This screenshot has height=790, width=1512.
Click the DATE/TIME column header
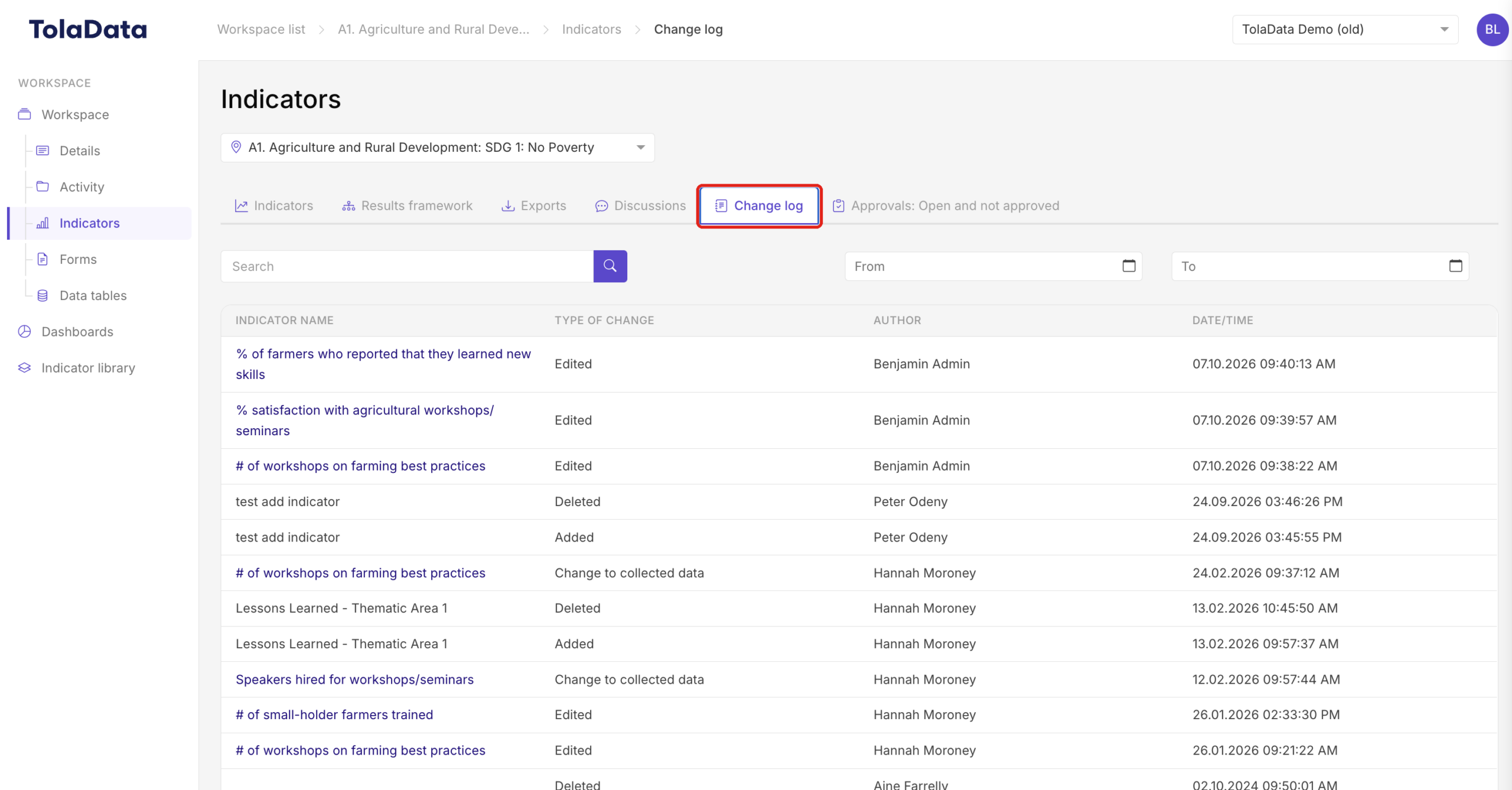point(1223,320)
